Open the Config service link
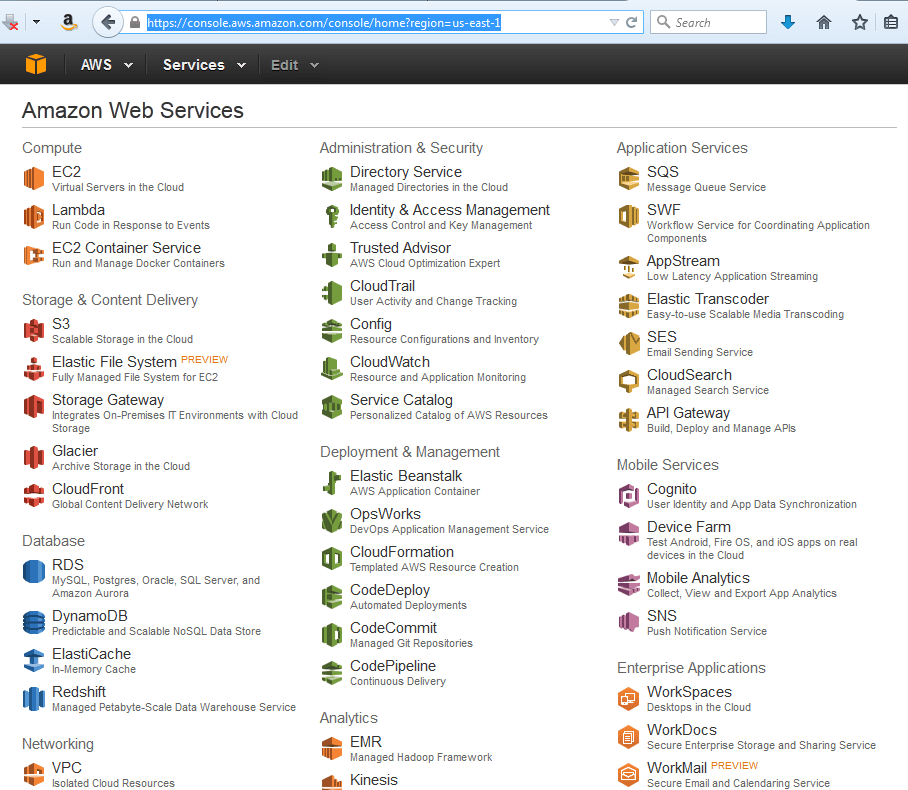 coord(371,324)
